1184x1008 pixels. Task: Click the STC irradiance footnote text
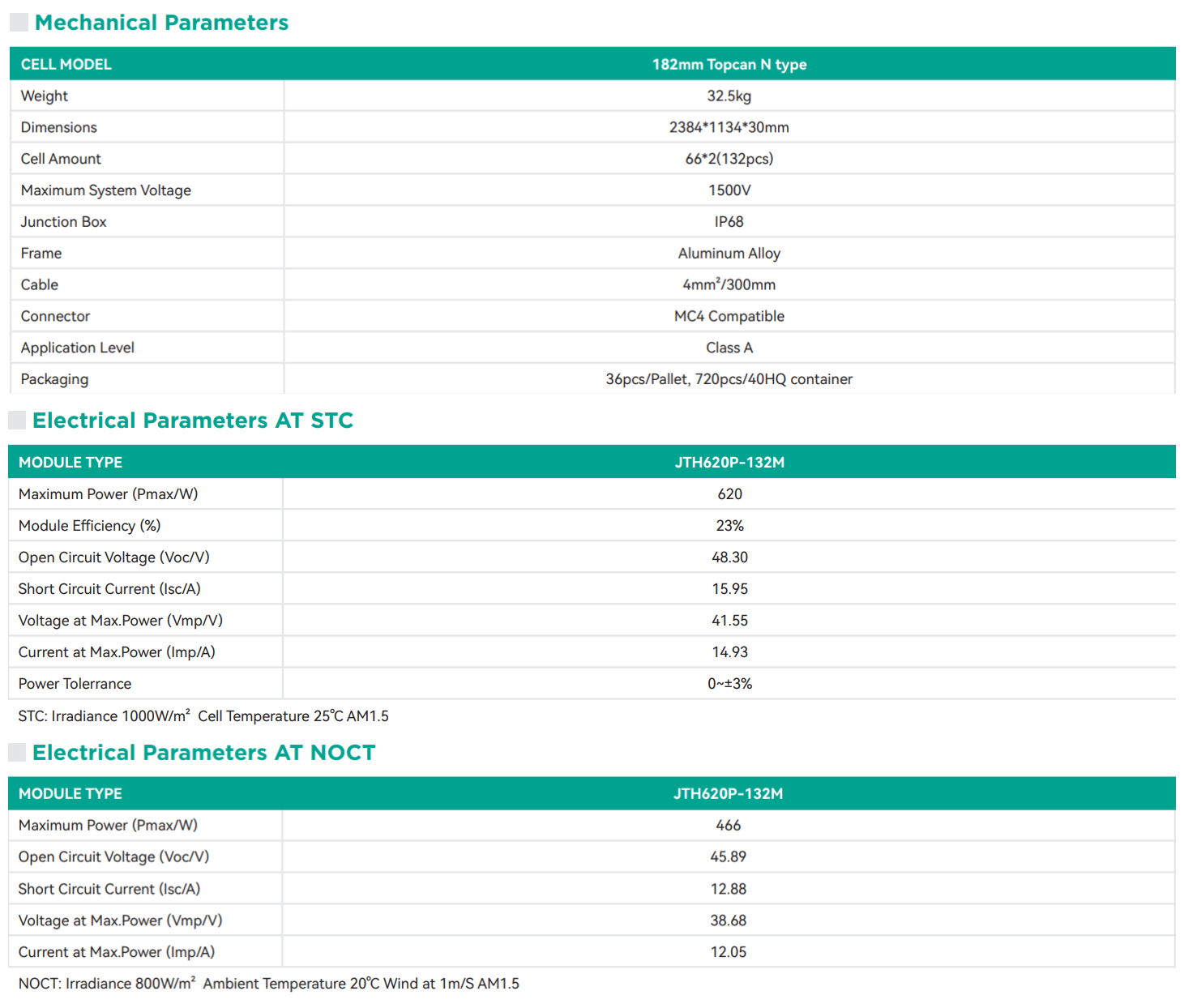(x=203, y=716)
